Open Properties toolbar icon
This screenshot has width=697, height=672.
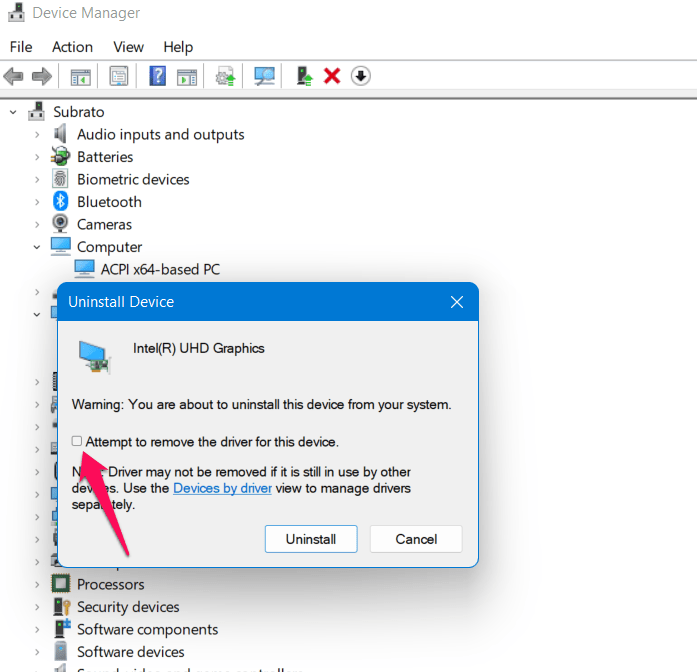click(119, 76)
